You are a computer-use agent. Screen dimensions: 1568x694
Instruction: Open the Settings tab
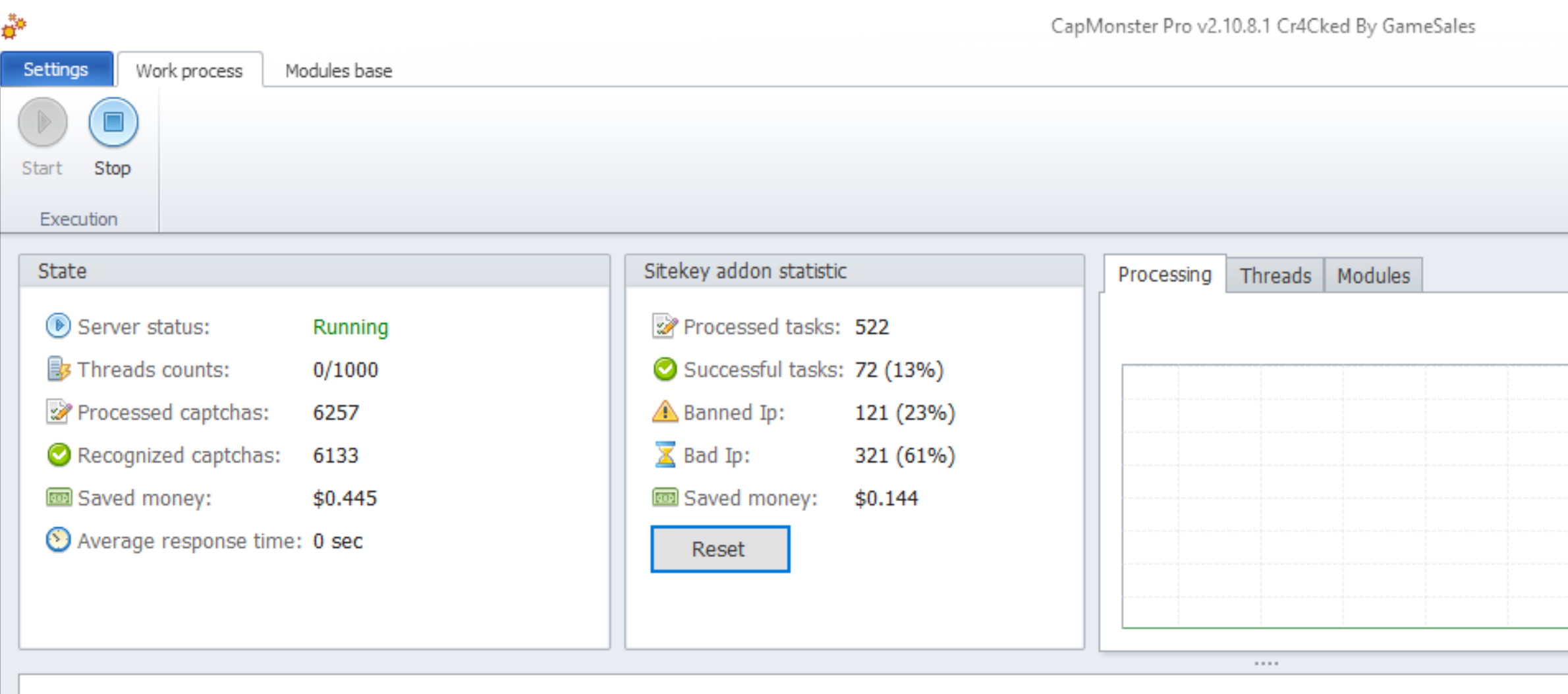pyautogui.click(x=56, y=69)
